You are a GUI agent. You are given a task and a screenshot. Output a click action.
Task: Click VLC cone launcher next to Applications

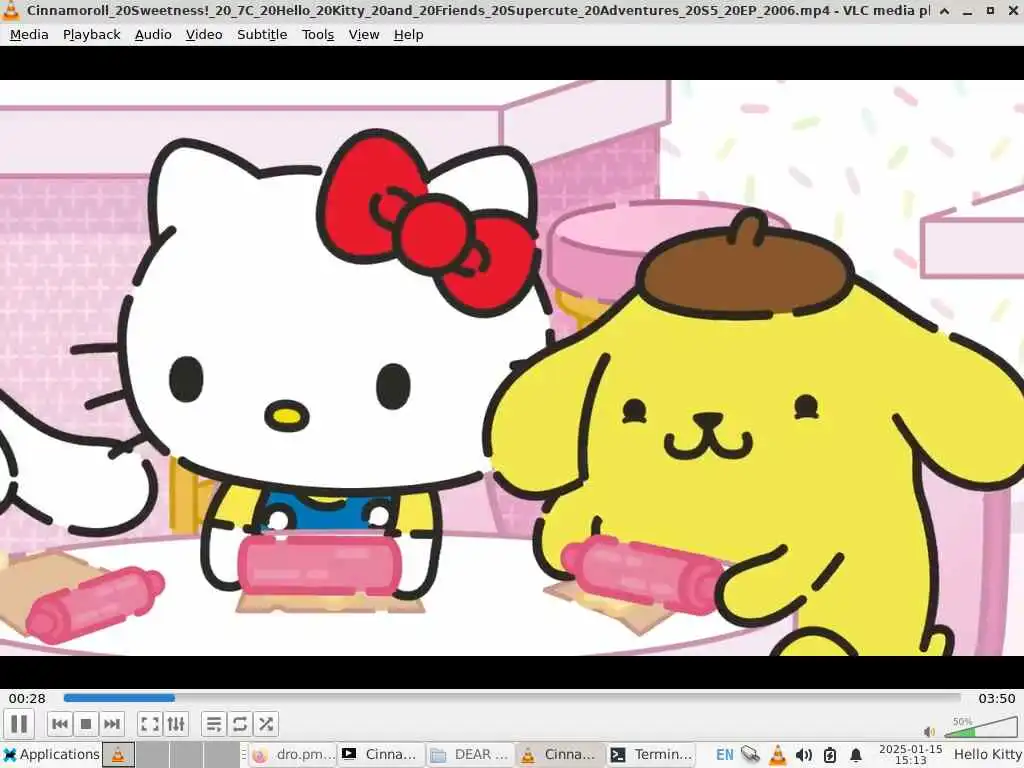[x=118, y=755]
